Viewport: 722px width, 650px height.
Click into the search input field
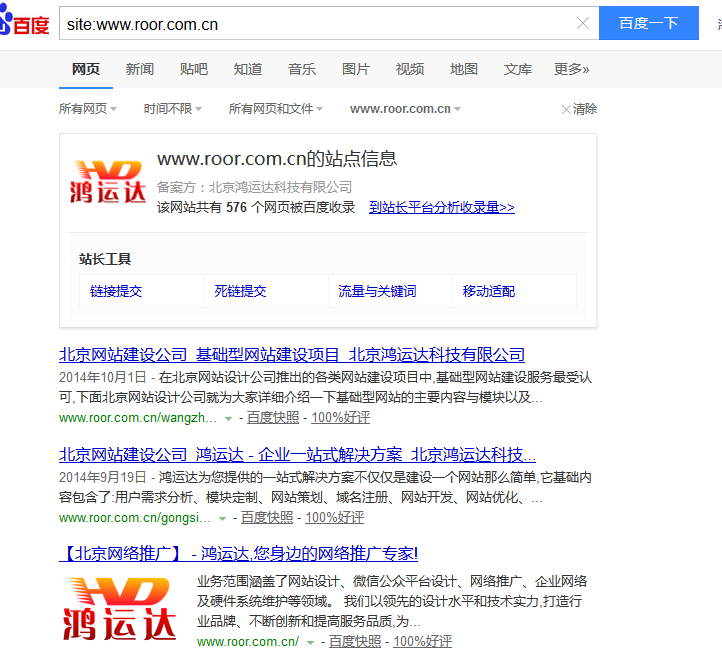click(x=320, y=23)
